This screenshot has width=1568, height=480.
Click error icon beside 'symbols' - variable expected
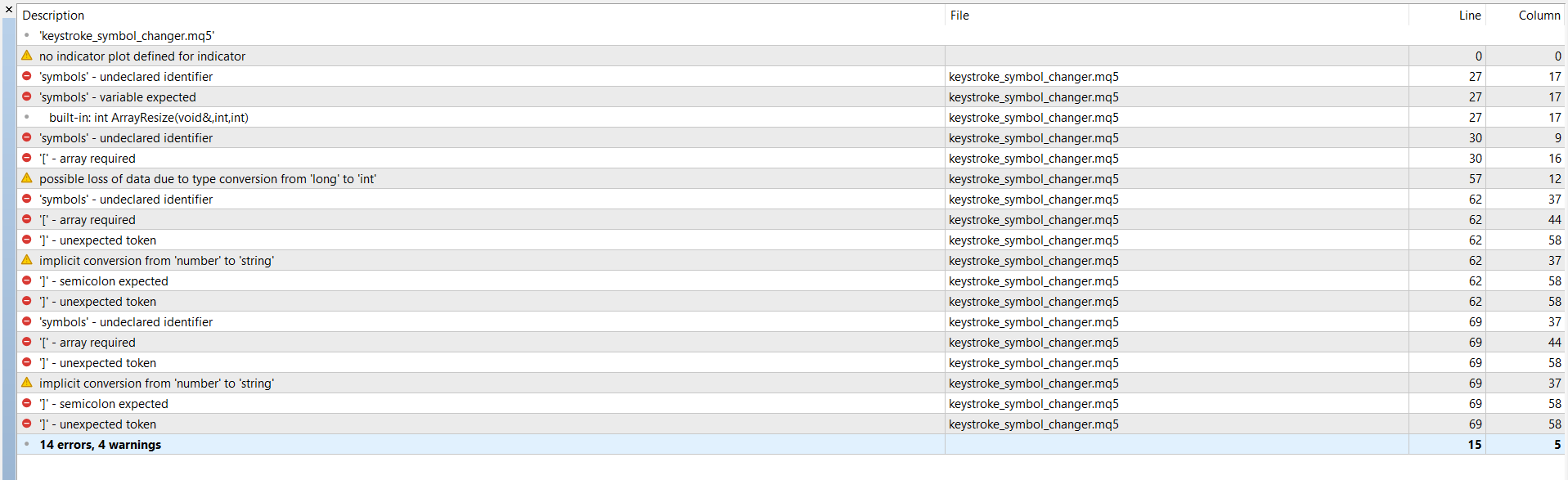point(27,96)
